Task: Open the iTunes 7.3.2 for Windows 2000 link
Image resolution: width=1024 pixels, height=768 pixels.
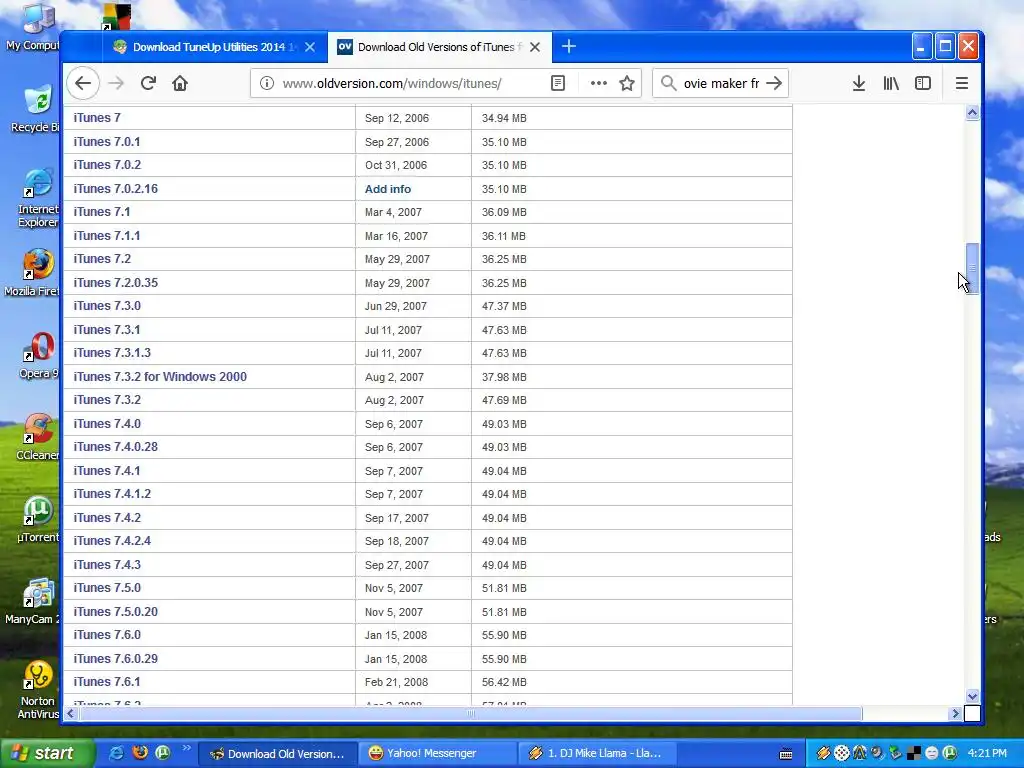Action: 160,377
